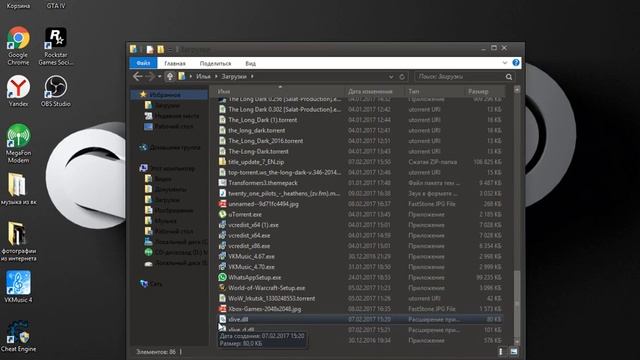
Task: Open the Файл ribbon tab
Action: point(143,63)
